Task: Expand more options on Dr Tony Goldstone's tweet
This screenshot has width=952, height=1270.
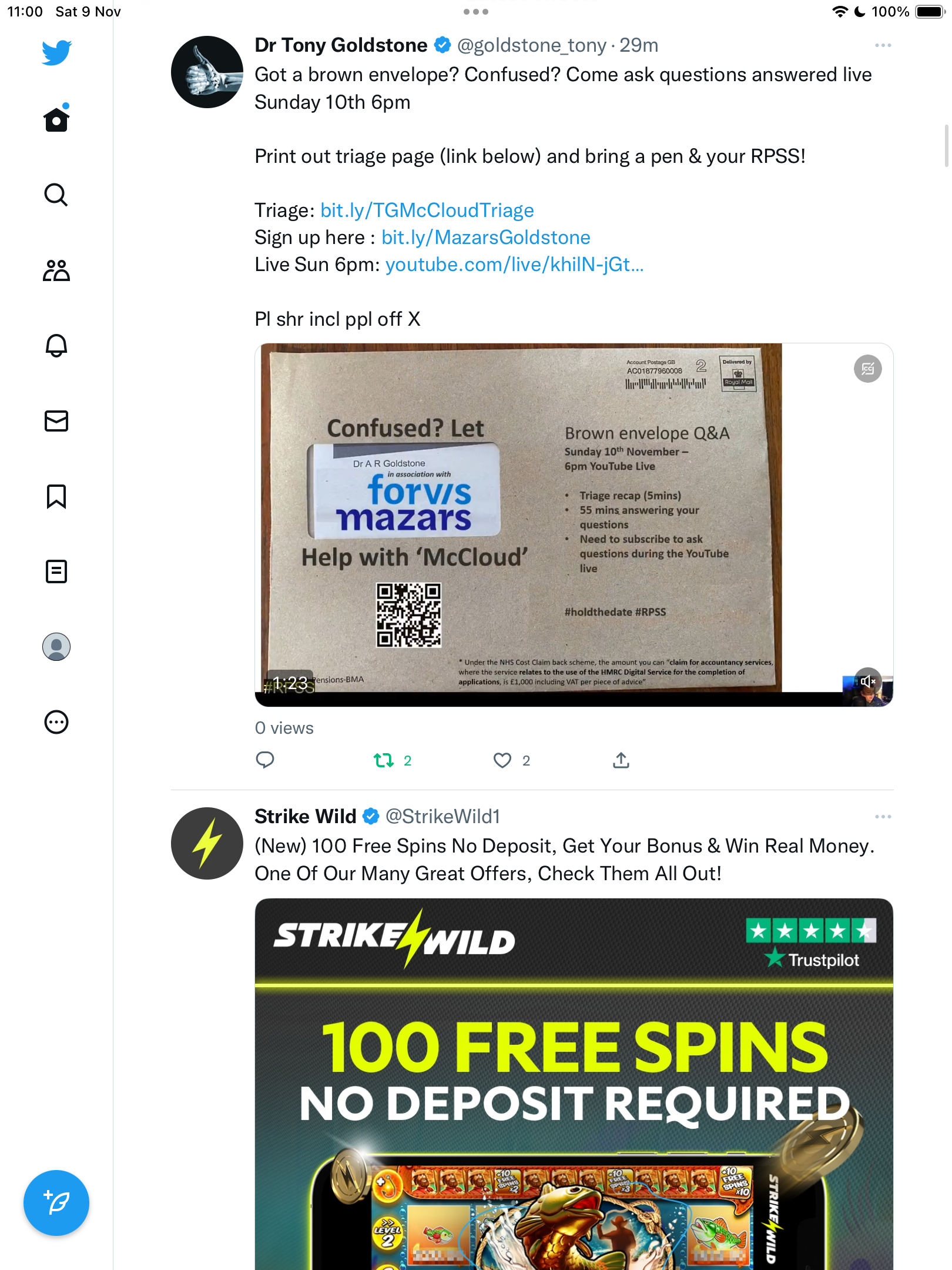Action: pos(883,45)
